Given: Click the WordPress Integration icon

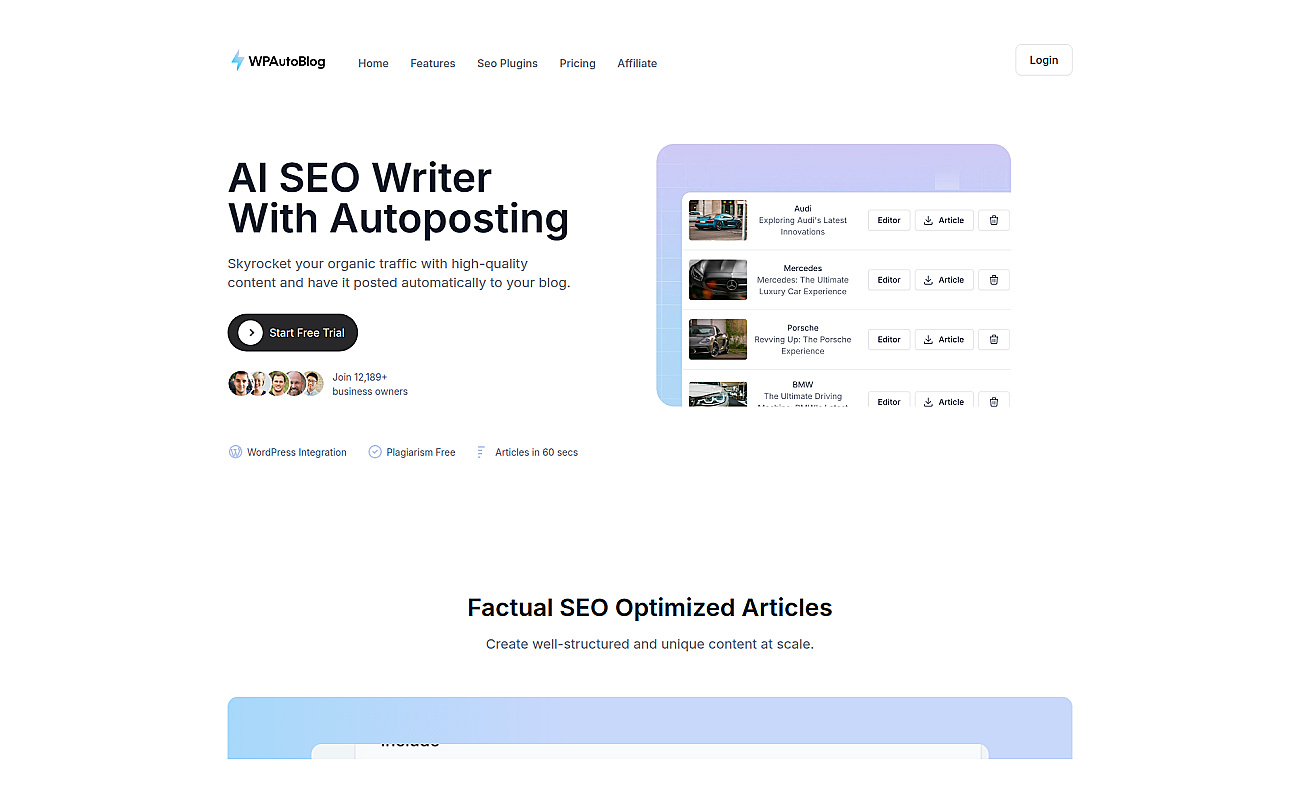Looking at the screenshot, I should click(x=236, y=452).
